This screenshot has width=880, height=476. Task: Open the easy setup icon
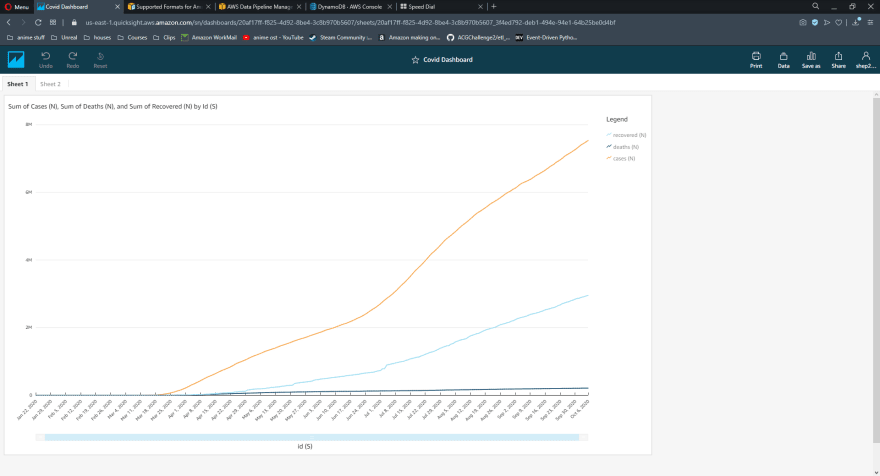[870, 22]
